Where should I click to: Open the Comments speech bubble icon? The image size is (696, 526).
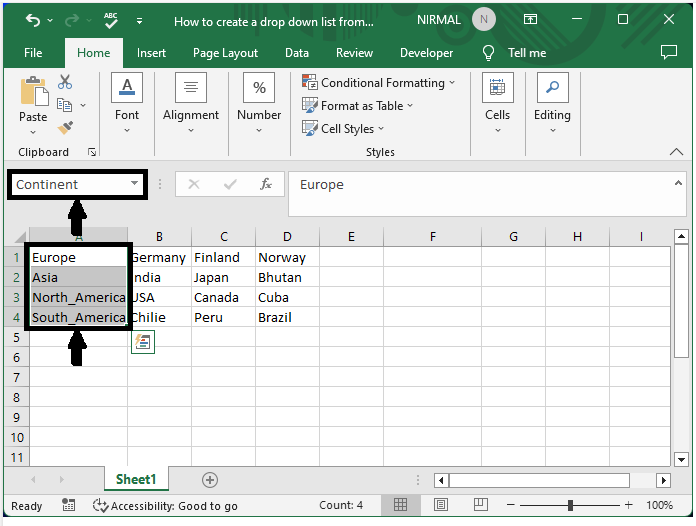coord(668,52)
